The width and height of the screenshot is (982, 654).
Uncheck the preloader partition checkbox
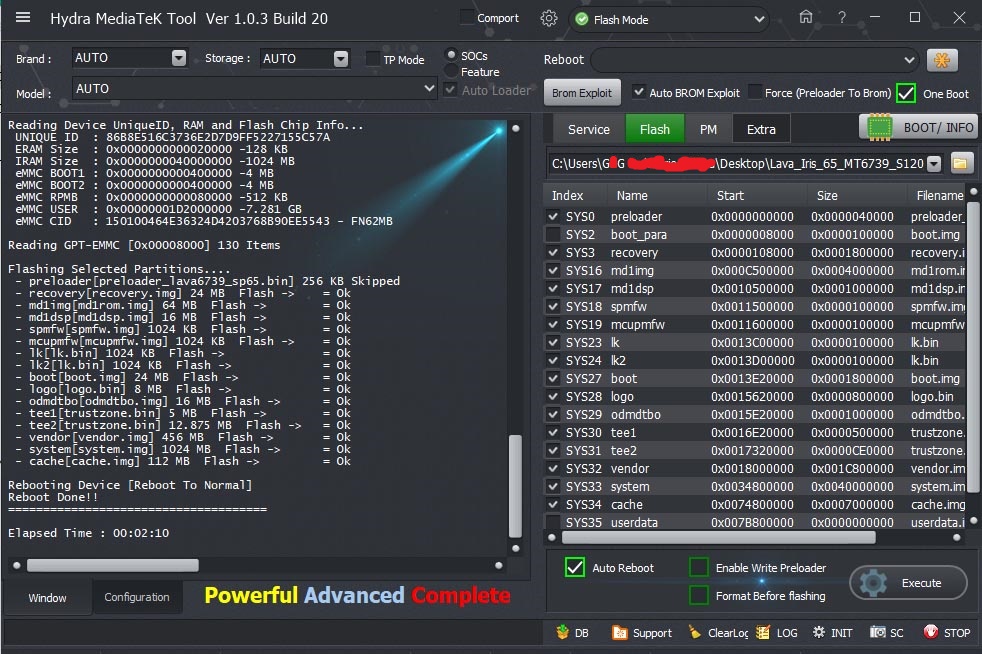(553, 216)
